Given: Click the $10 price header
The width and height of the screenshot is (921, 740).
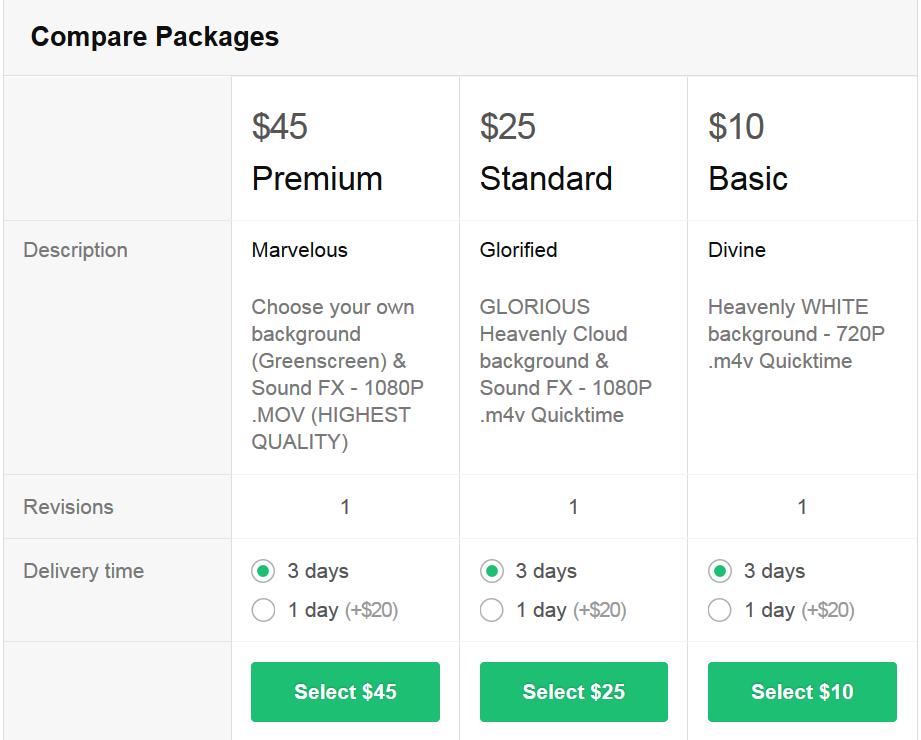Looking at the screenshot, I should 736,127.
